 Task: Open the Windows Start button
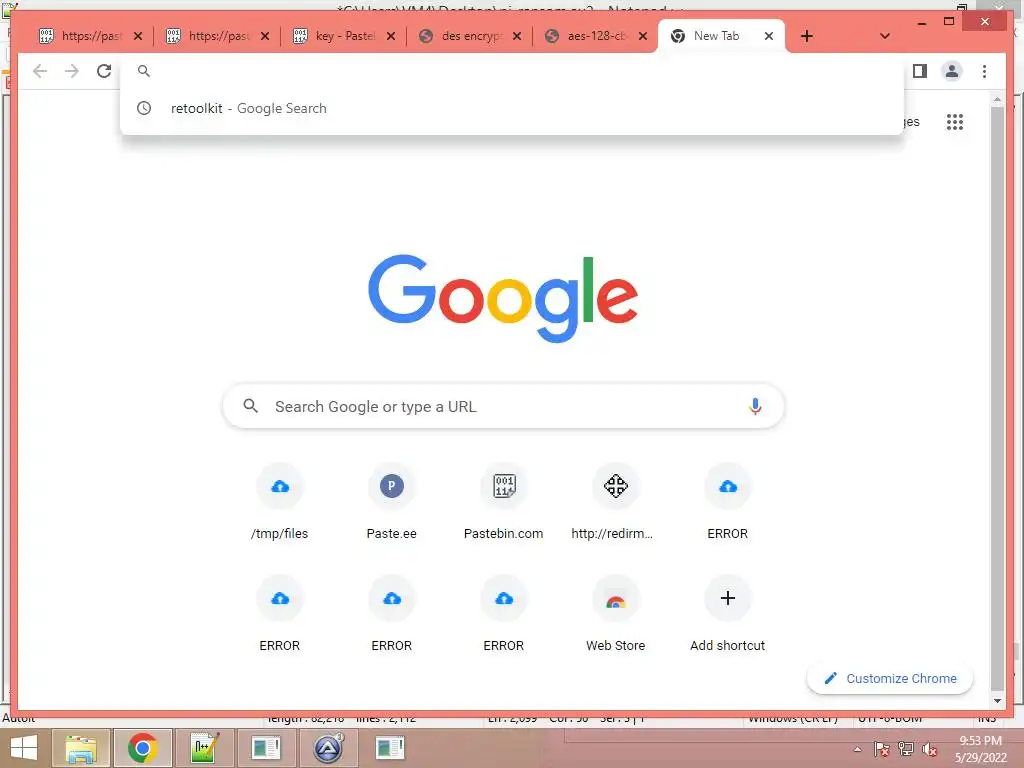pyautogui.click(x=24, y=748)
